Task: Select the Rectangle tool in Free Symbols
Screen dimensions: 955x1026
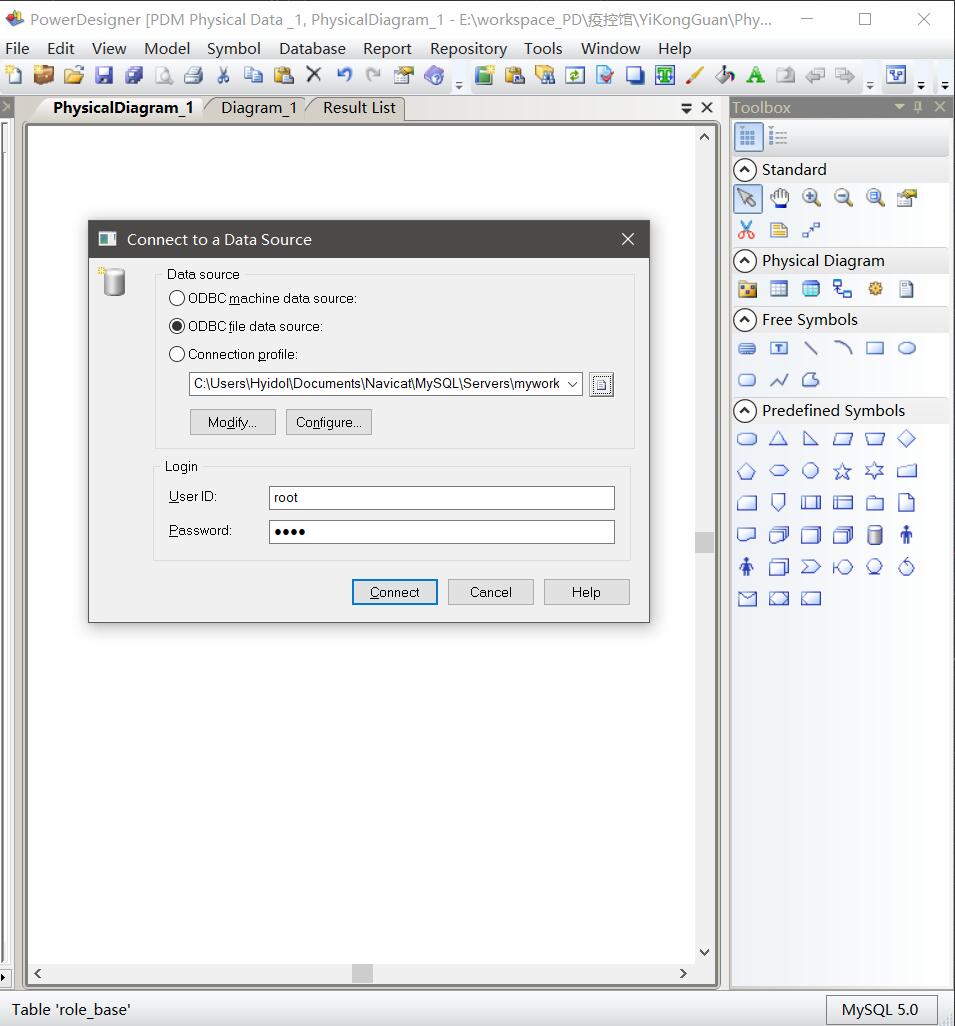Action: 875,348
